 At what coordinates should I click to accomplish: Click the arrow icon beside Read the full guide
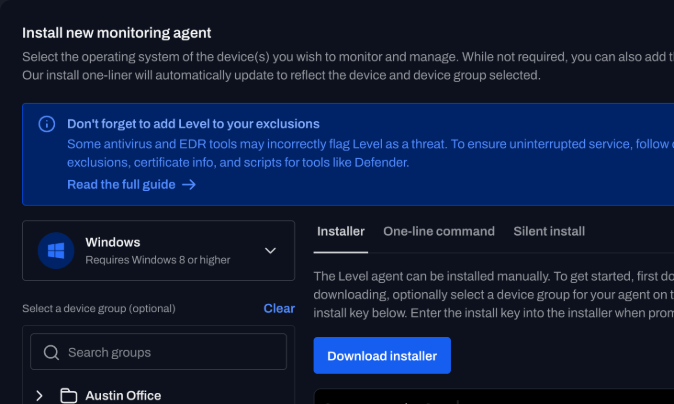[x=189, y=185]
